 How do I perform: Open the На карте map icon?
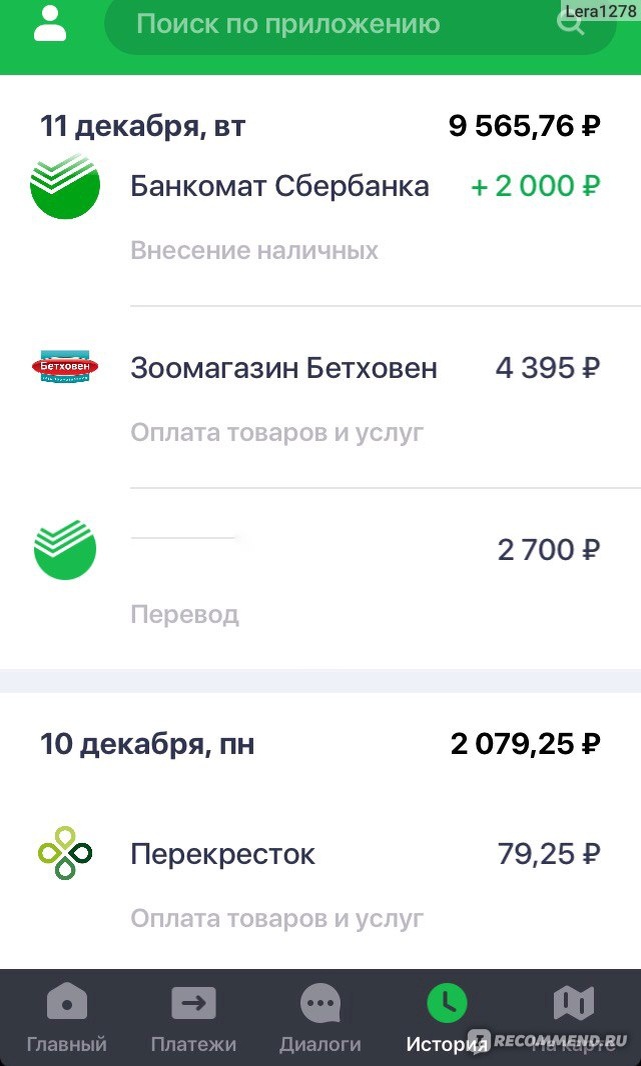click(x=574, y=1002)
